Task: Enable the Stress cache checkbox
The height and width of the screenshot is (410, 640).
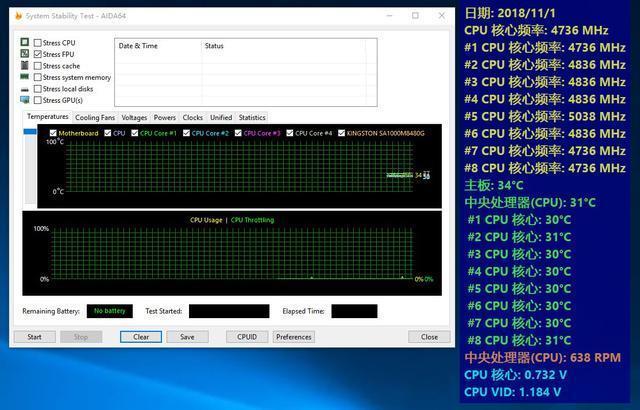Action: pos(38,66)
